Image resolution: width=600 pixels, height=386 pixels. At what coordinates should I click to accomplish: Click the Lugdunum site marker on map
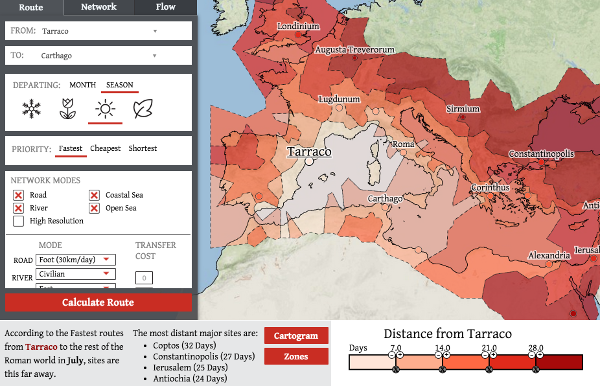339,108
